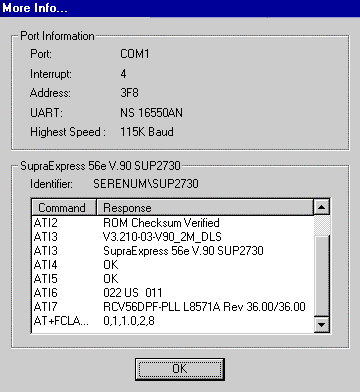Select the SupraExpress 56e V.90 SUP2730 response row
Image resolution: width=360 pixels, height=392 pixels.
(x=183, y=251)
